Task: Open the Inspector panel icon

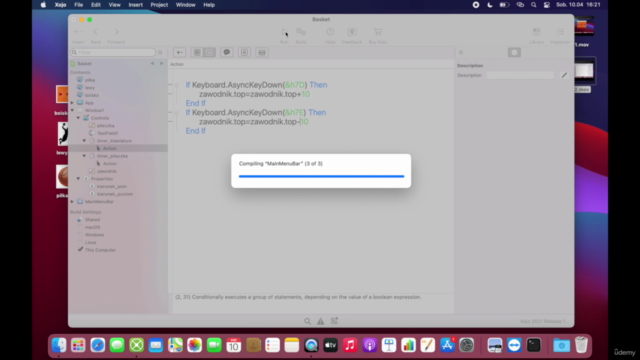Action: (x=560, y=32)
